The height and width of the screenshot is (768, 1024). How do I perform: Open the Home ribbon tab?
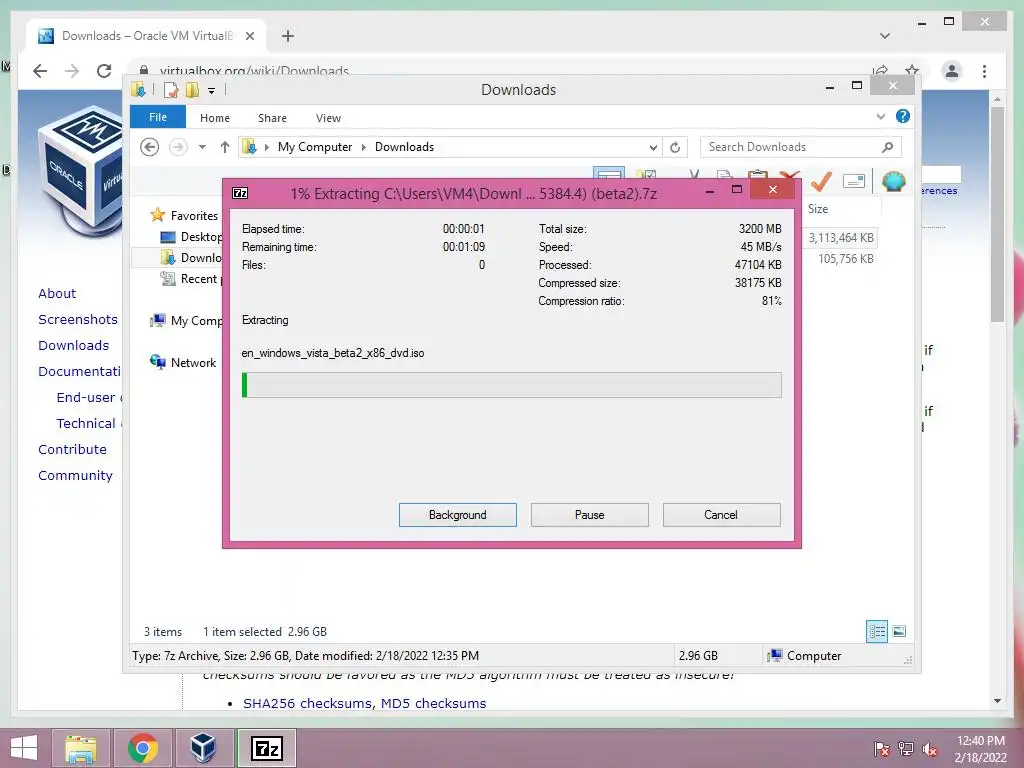(x=214, y=118)
